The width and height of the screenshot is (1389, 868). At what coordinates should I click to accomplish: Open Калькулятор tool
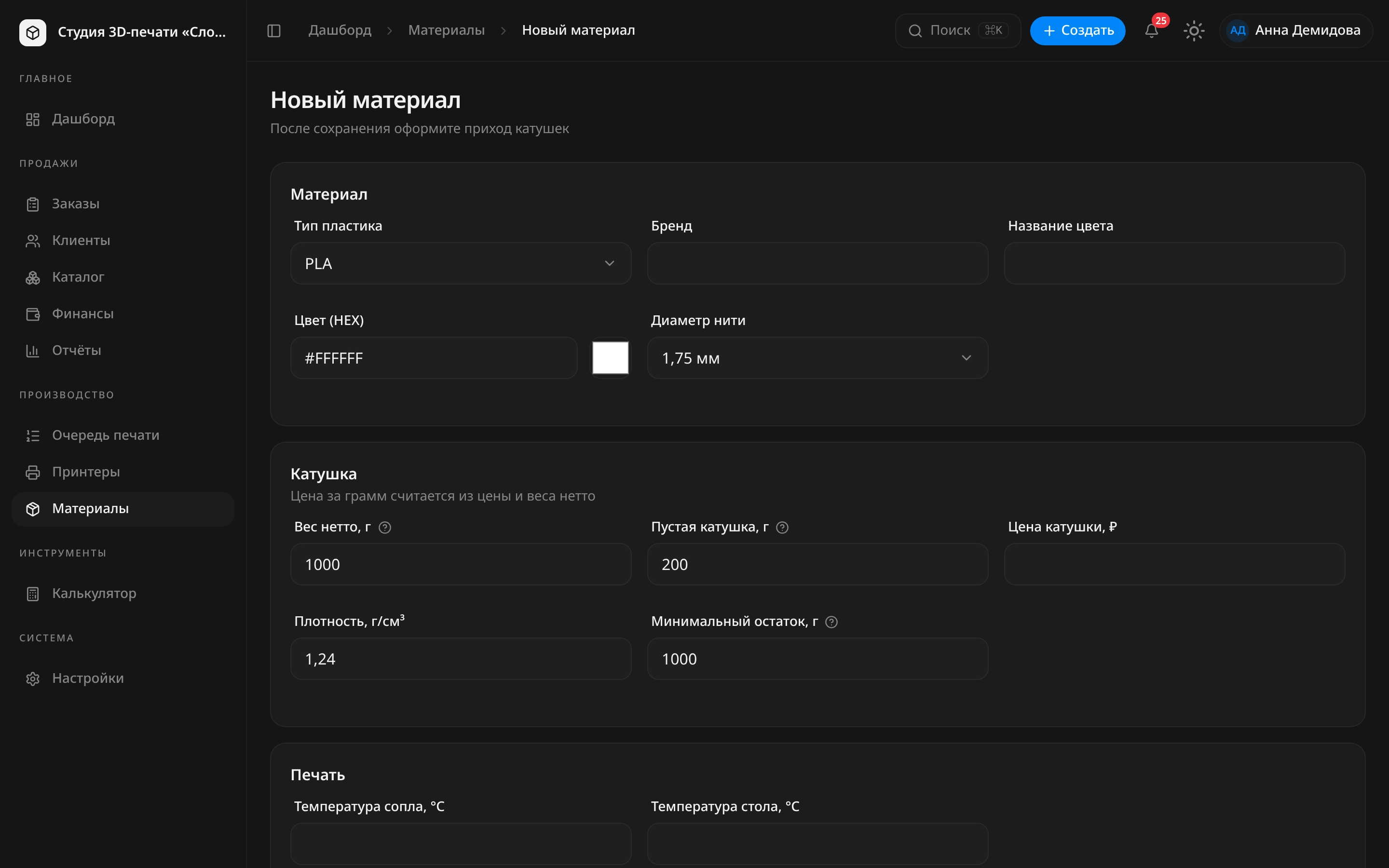[x=123, y=594]
